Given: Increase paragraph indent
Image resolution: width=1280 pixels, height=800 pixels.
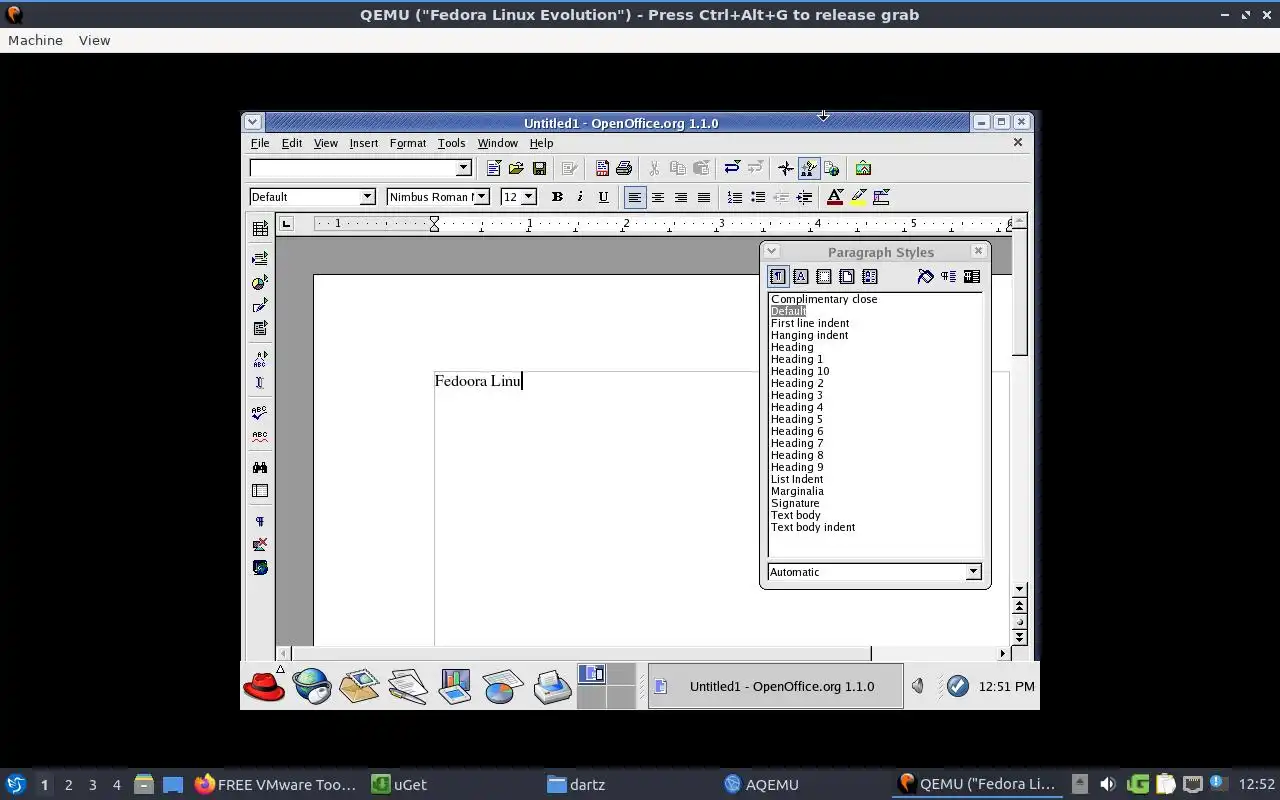Looking at the screenshot, I should [x=804, y=197].
